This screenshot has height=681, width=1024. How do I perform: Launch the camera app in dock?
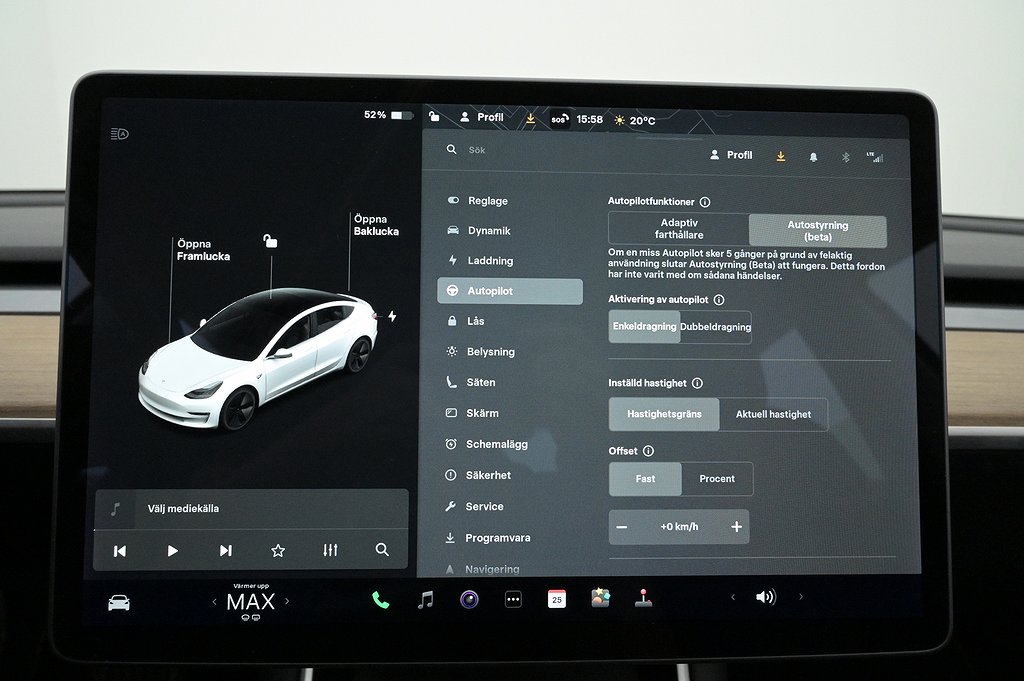[x=469, y=600]
